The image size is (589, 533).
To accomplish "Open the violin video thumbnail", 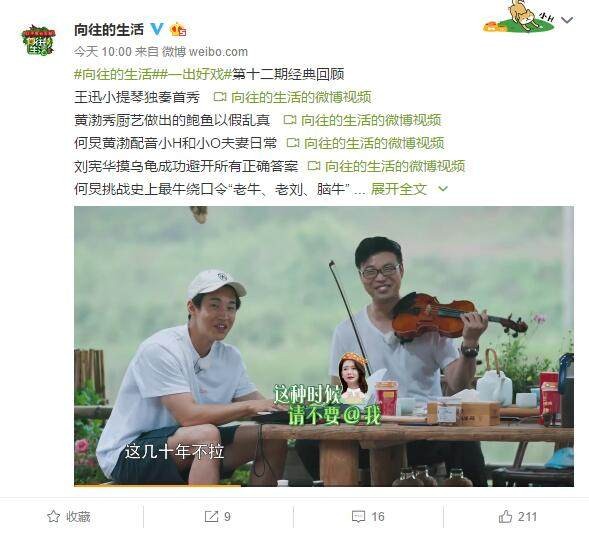I will point(324,346).
